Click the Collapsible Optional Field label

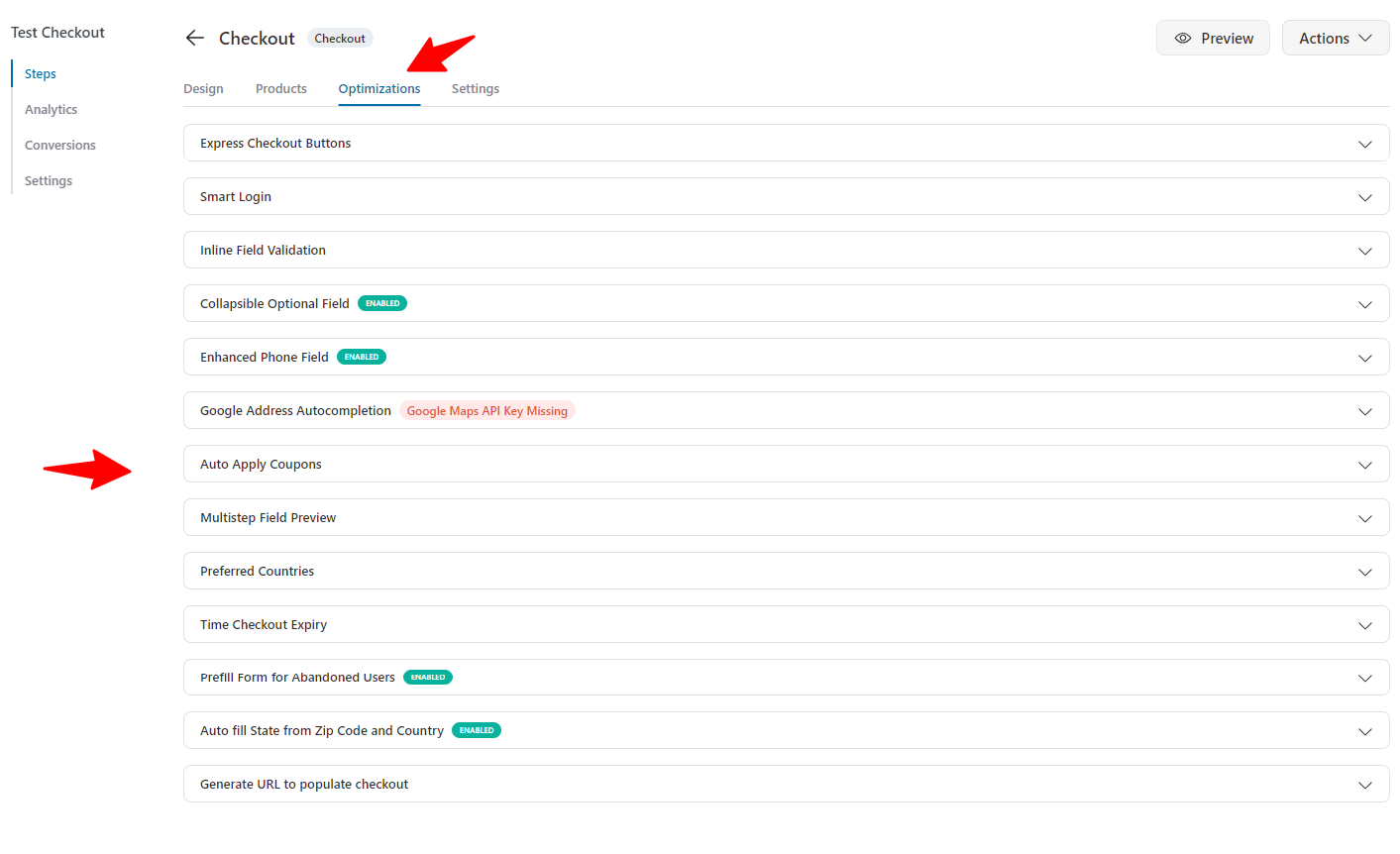(x=274, y=303)
